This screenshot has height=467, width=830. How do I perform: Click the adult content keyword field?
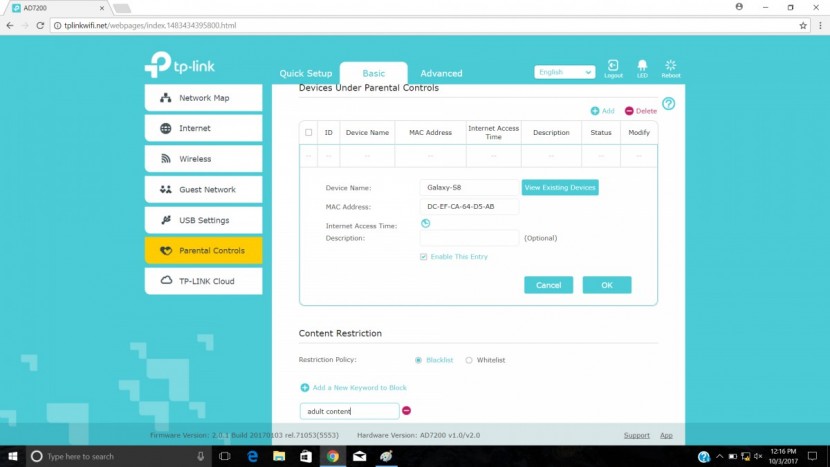[x=349, y=411]
